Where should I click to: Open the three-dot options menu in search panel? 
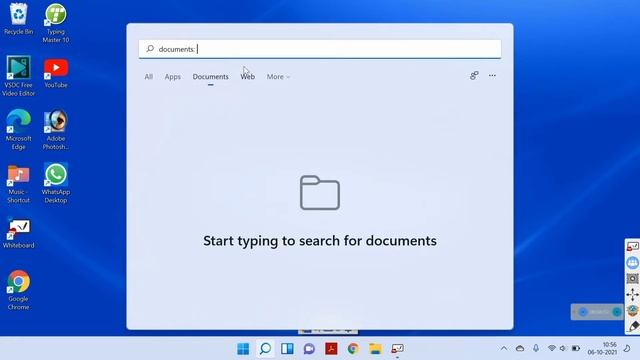coord(492,76)
